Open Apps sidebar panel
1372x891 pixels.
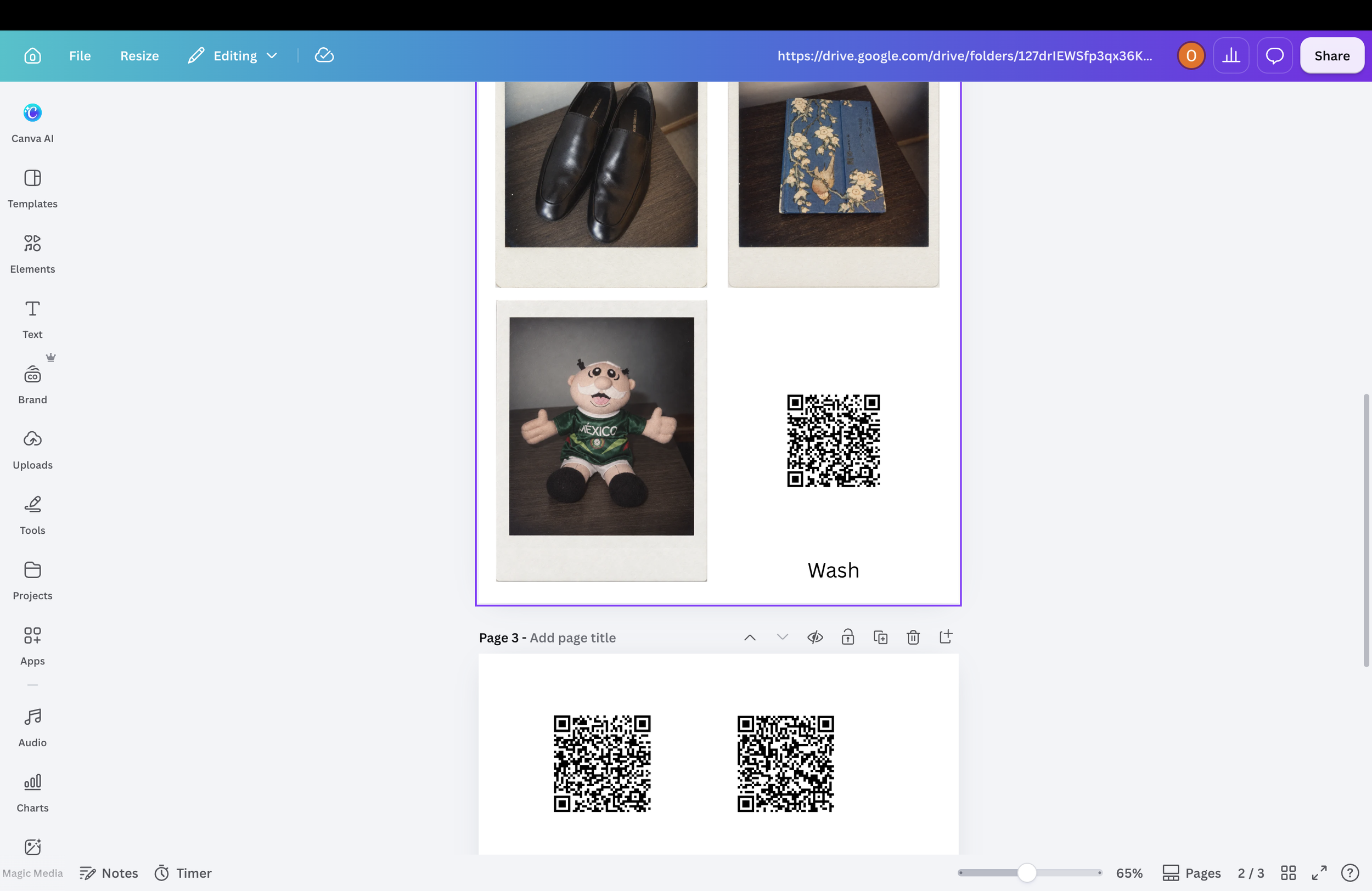32,646
